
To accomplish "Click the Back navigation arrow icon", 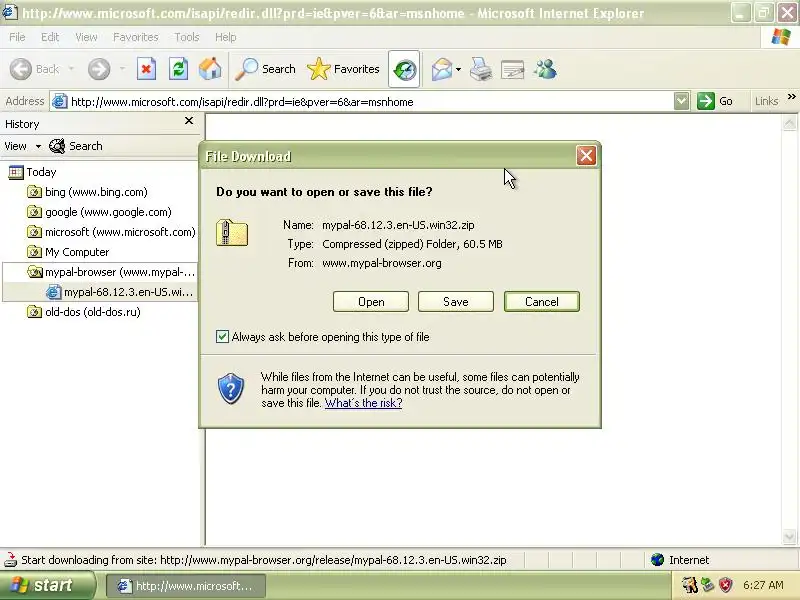I will pos(21,69).
